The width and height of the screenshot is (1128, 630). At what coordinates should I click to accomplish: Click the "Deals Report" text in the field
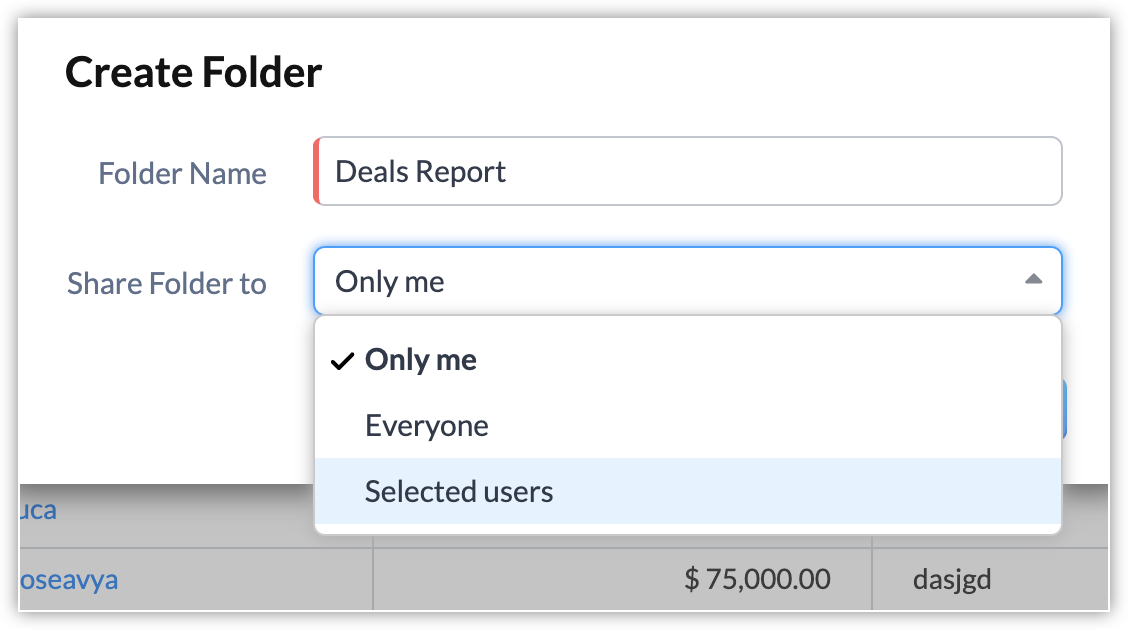pos(420,172)
